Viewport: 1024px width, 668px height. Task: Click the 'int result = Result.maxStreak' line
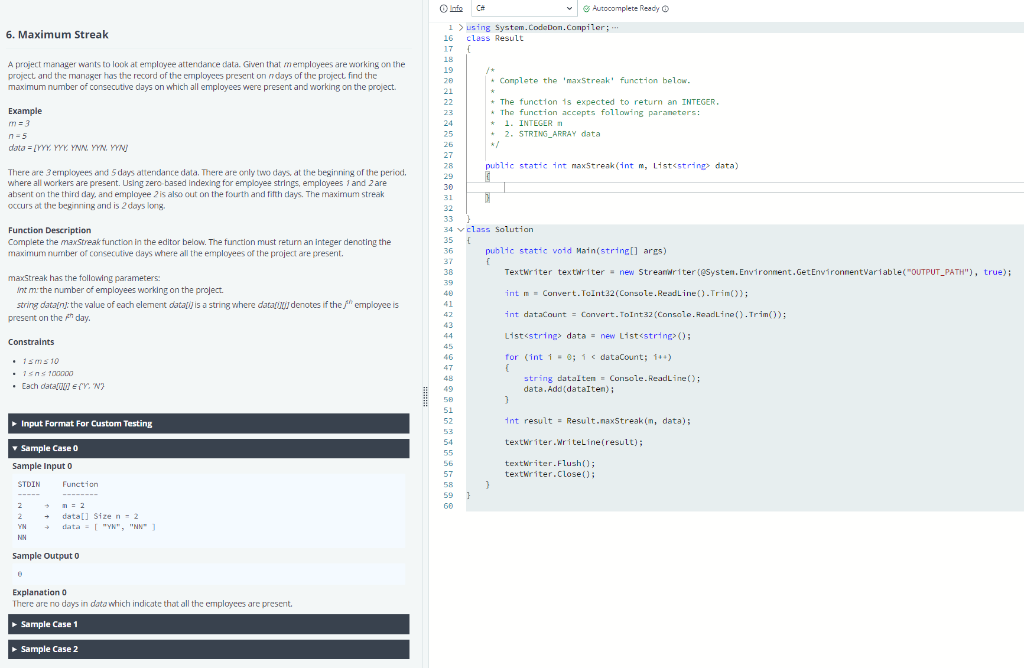(598, 421)
